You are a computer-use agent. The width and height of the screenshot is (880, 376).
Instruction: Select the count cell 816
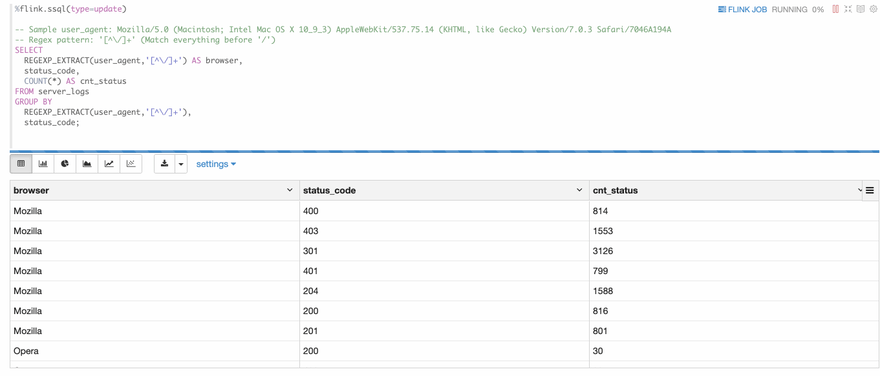point(734,311)
